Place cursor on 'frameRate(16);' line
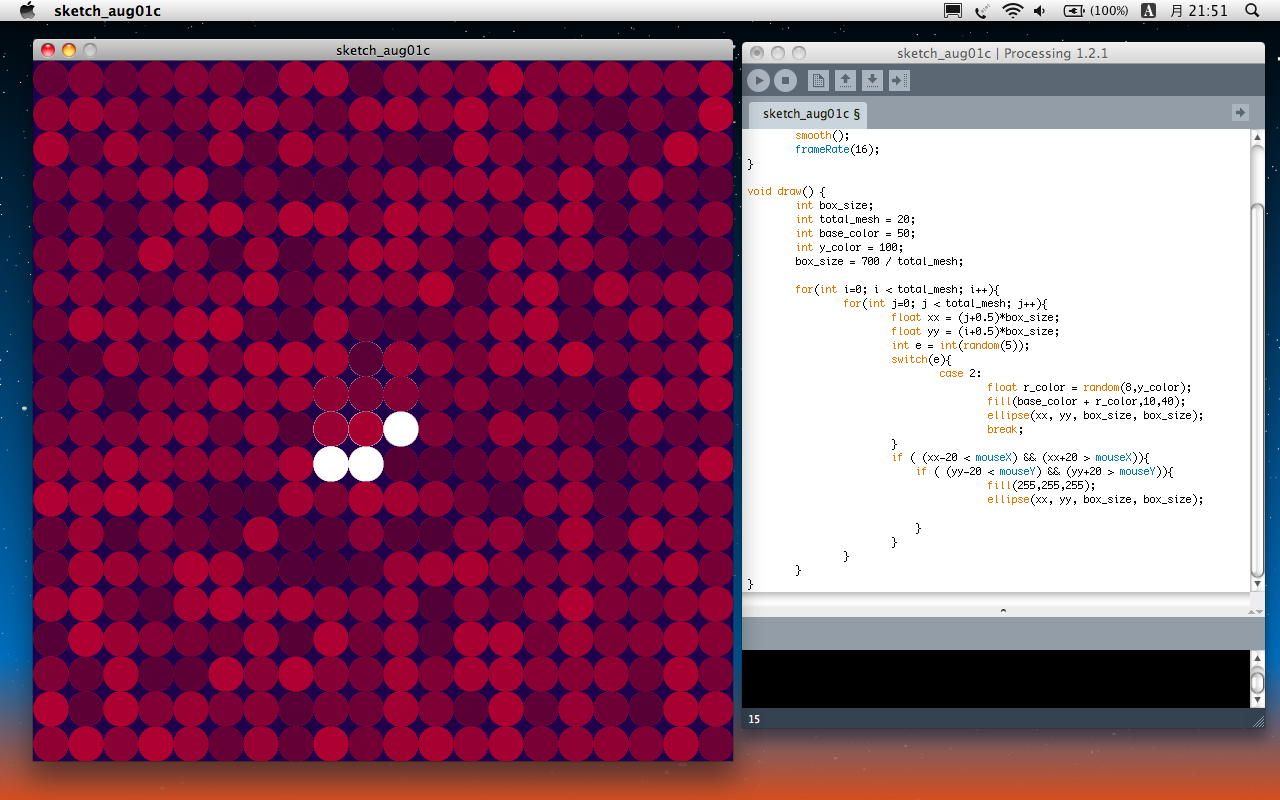The image size is (1280, 800). pyautogui.click(x=837, y=150)
